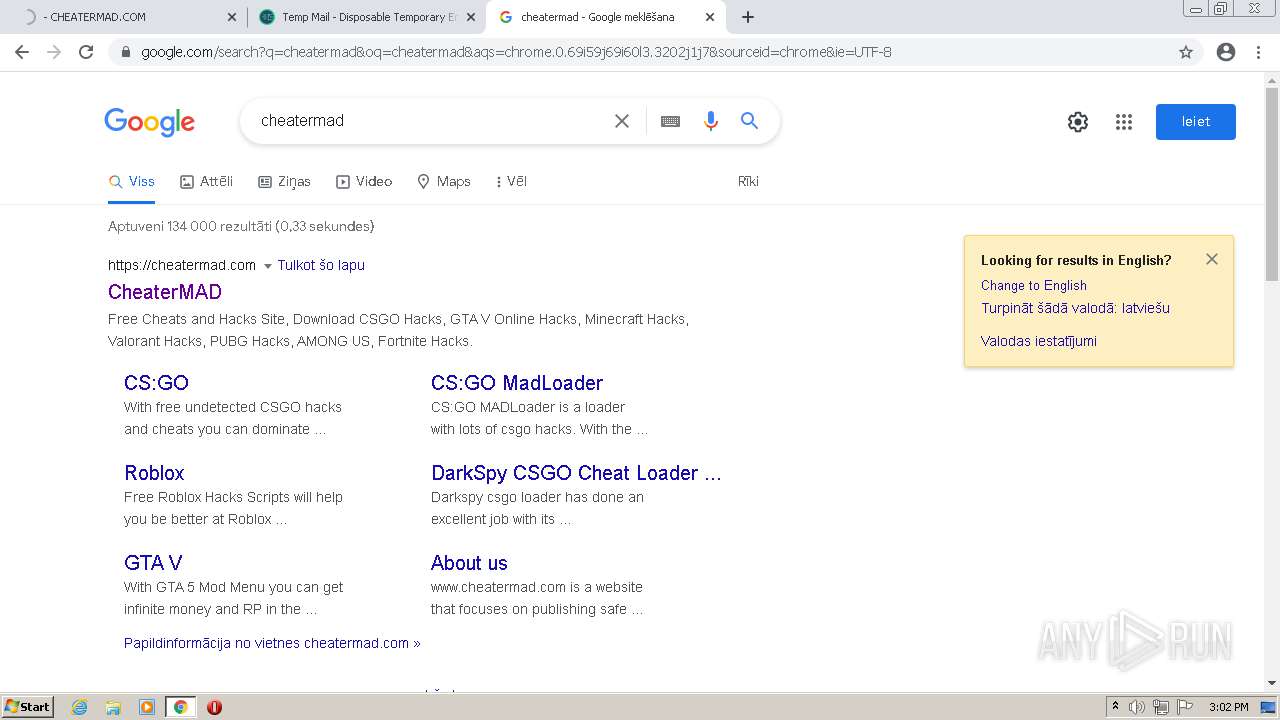Click Papildinformācija no vietnes cheatermad.com link

tap(272, 643)
